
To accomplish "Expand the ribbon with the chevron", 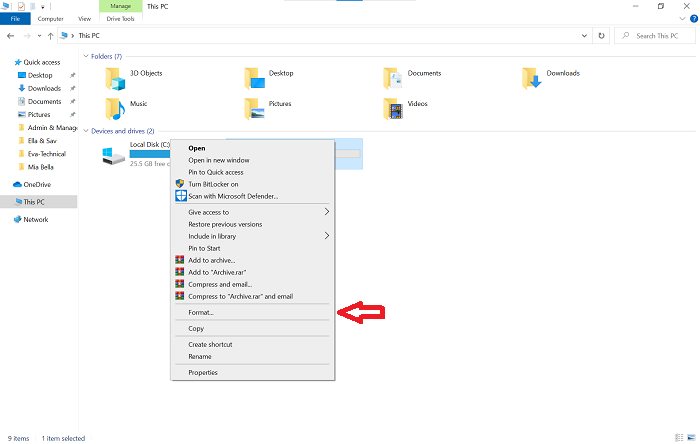I will pyautogui.click(x=682, y=19).
